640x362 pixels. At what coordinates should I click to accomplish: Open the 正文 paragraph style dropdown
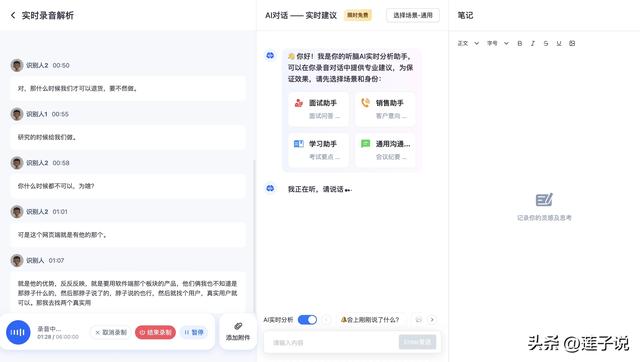(468, 43)
